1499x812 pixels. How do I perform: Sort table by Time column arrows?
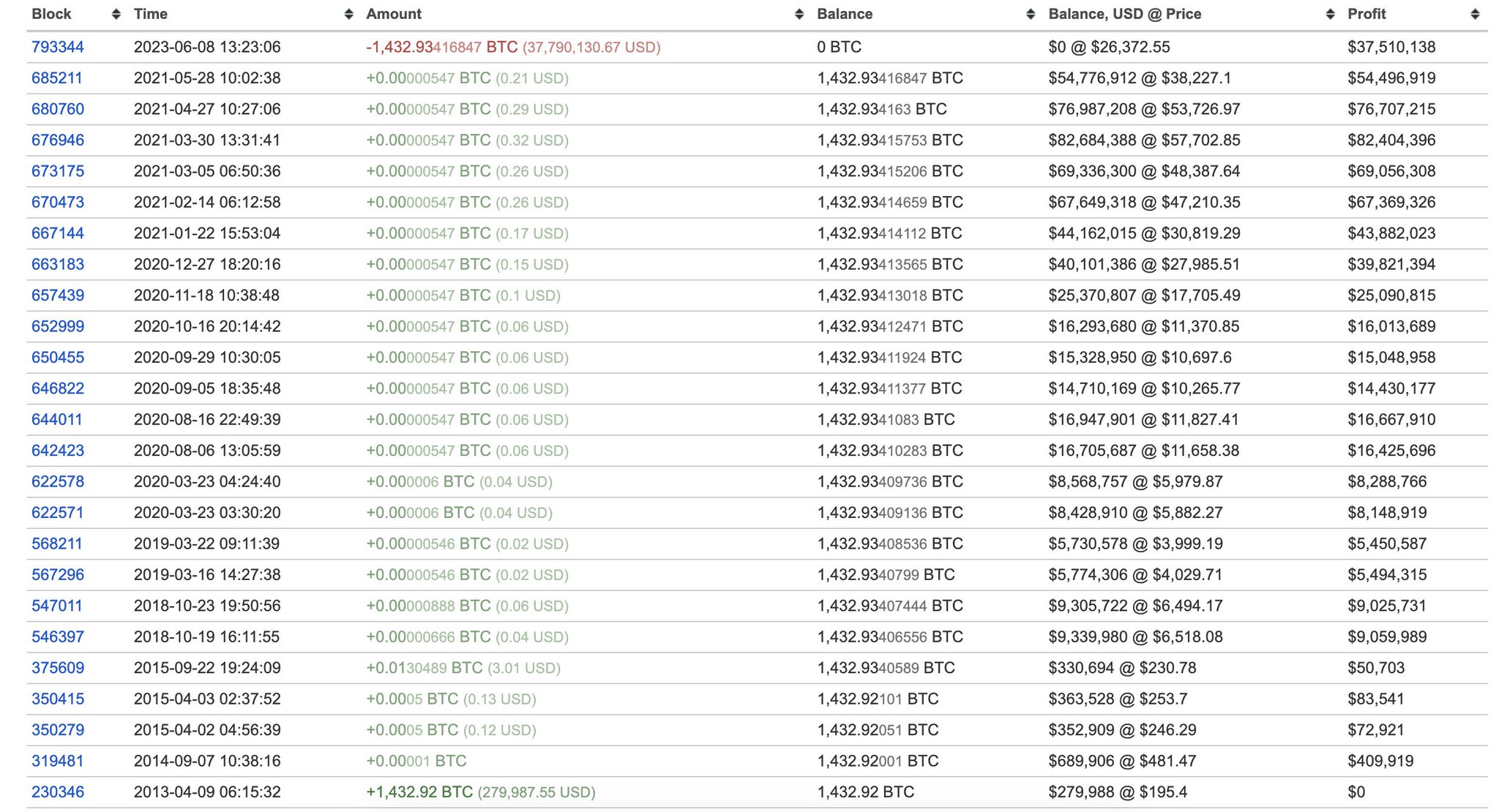(x=349, y=15)
